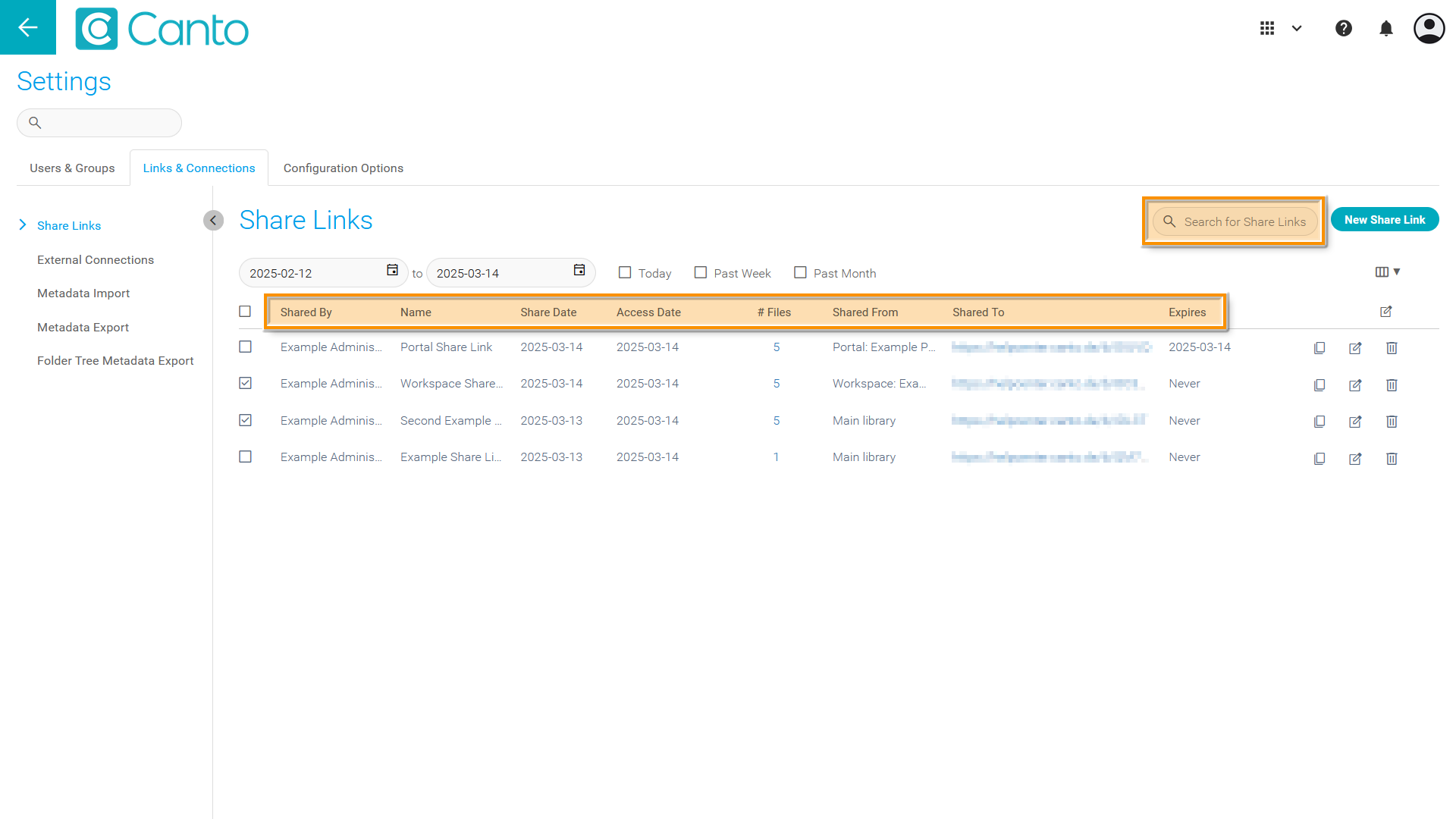The width and height of the screenshot is (1456, 819).
Task: Delete the Example Share Link row
Action: 1392,459
